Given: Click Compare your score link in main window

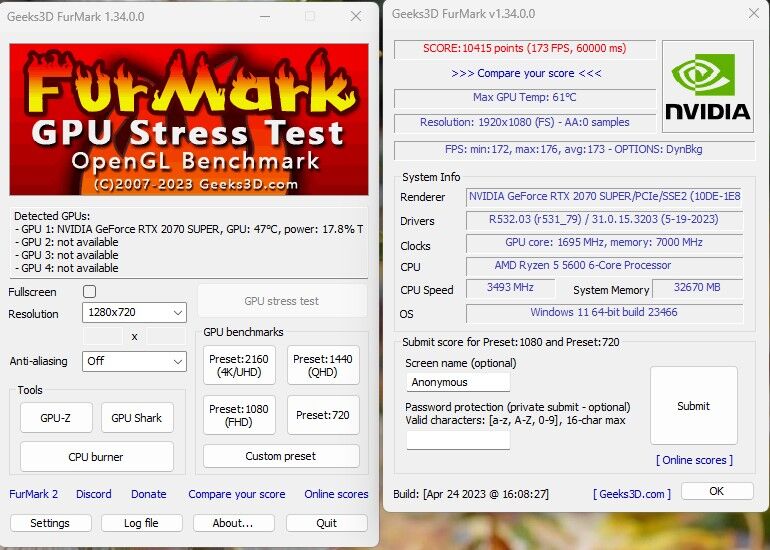Looking at the screenshot, I should (237, 494).
